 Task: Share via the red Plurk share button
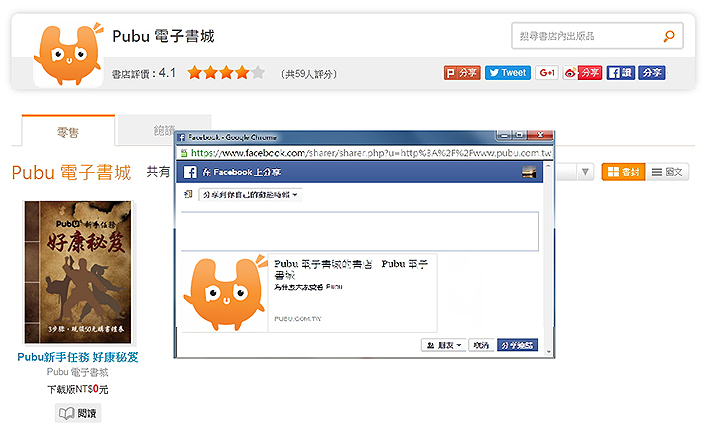tap(462, 73)
